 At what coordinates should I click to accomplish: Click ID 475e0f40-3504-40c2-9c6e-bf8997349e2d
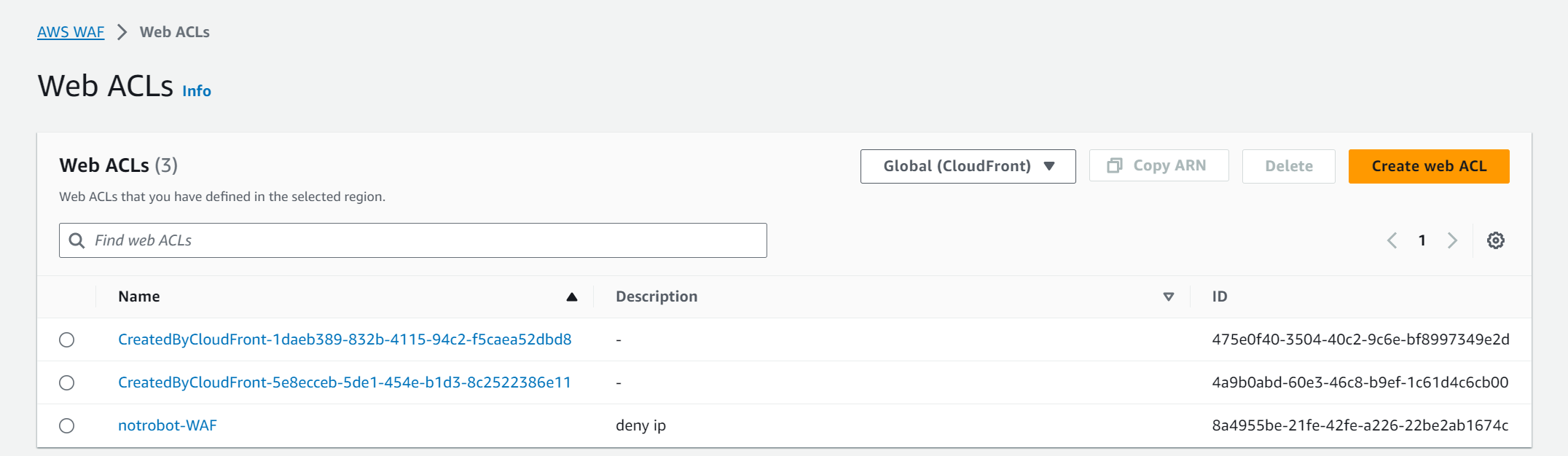[1360, 339]
